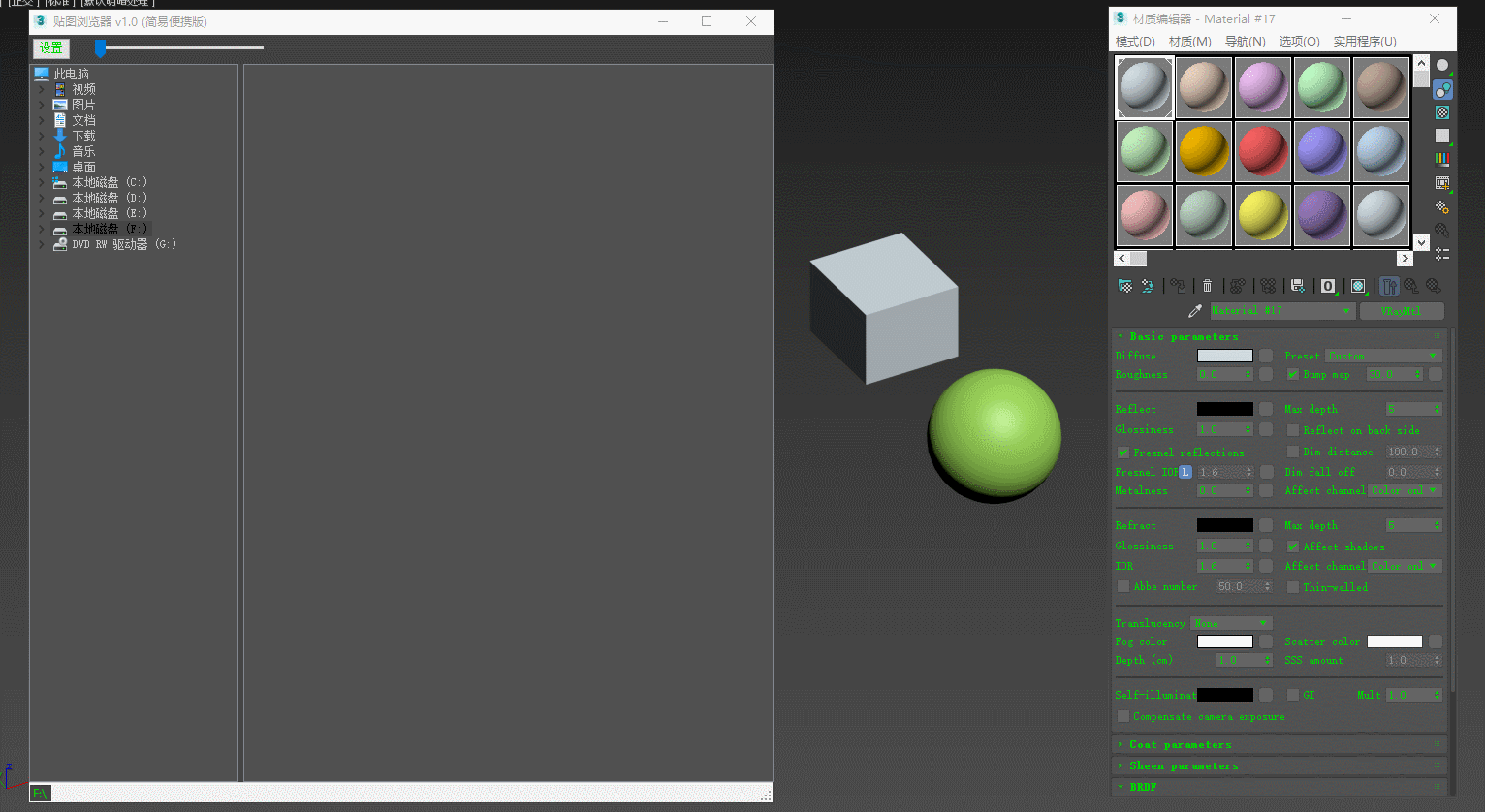Image resolution: width=1485 pixels, height=812 pixels.
Task: Click the Sample Type sphere icon
Action: tap(1442, 66)
